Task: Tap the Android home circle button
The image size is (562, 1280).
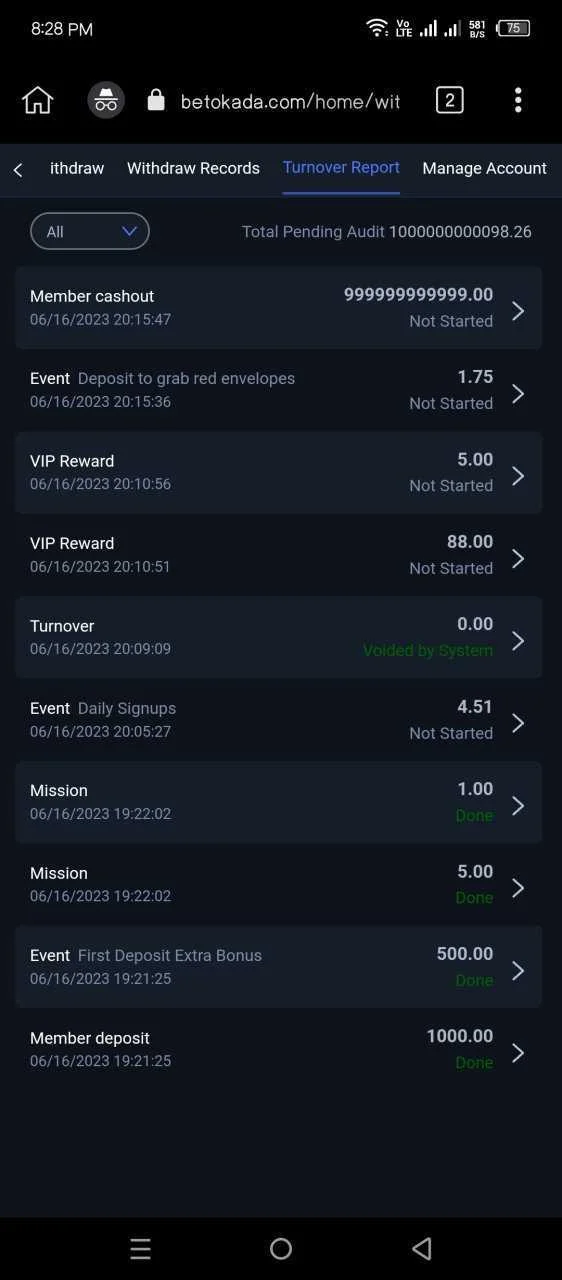Action: point(281,1248)
